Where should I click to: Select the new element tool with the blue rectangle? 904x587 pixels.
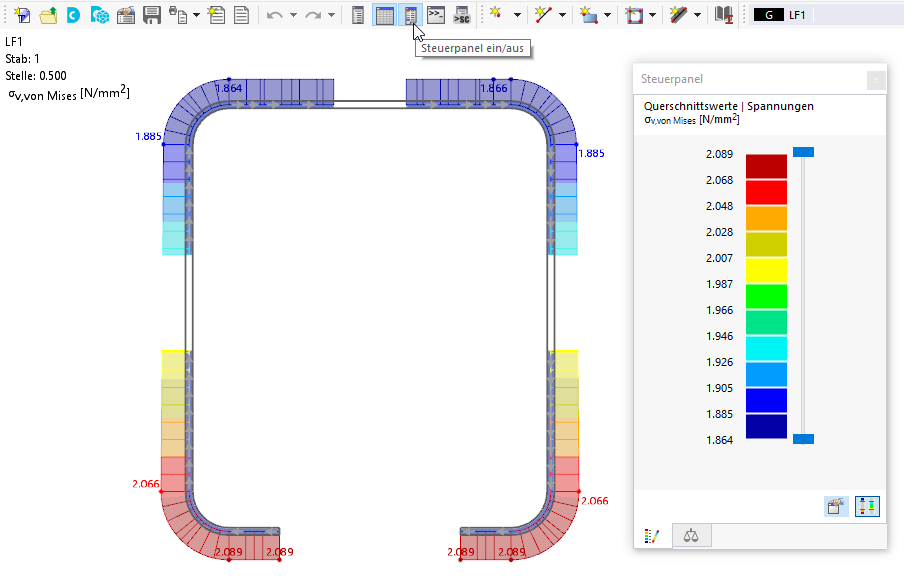pyautogui.click(x=589, y=15)
